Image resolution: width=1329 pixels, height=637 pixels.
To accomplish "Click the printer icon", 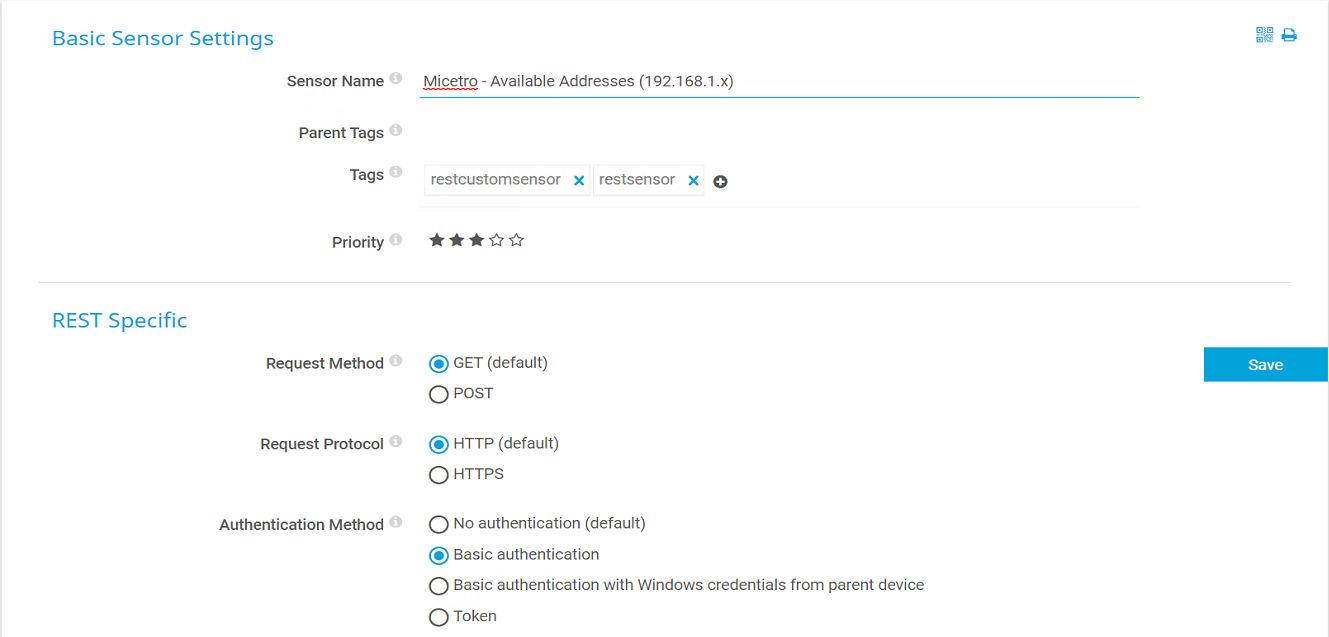I will click(1289, 36).
